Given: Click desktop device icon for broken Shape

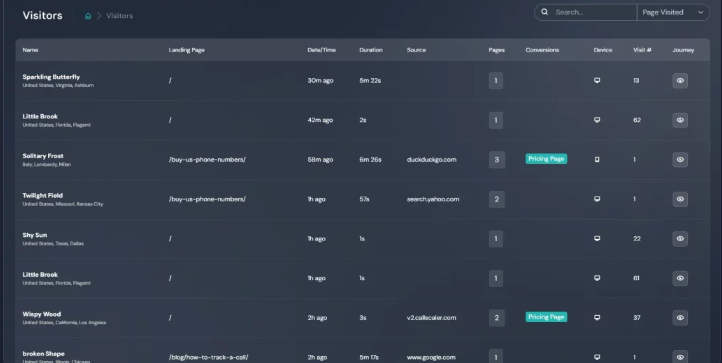Looking at the screenshot, I should tap(597, 357).
